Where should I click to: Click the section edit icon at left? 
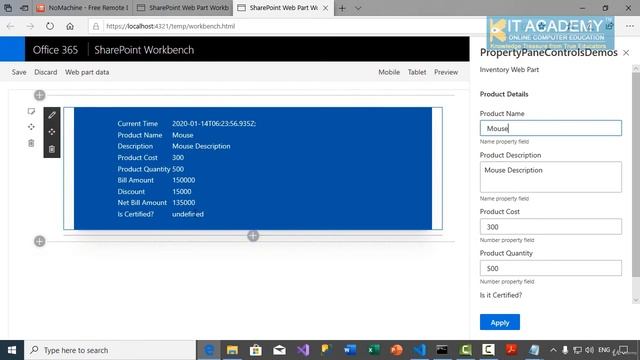coord(31,111)
